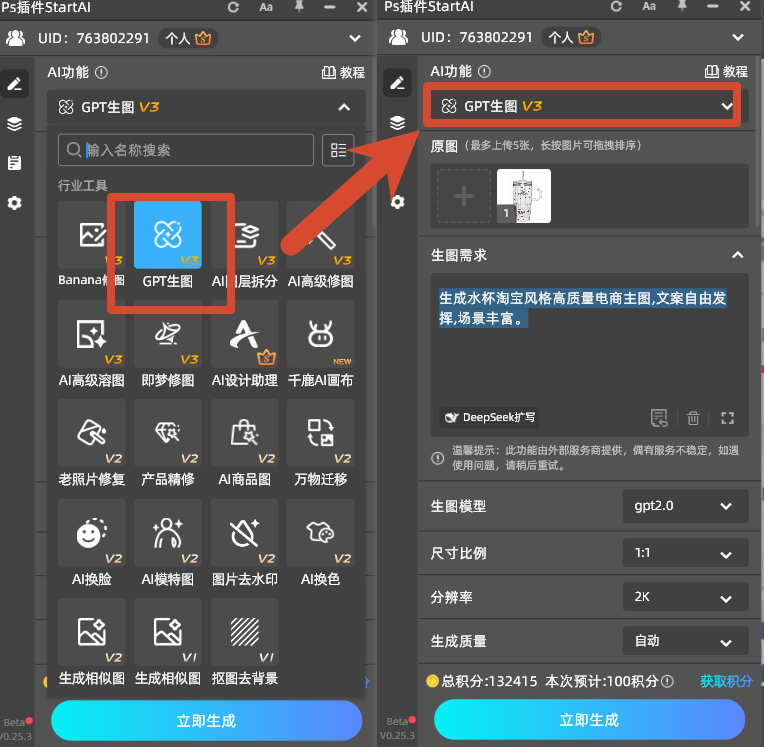Click the refresh icon in left panel title bar
This screenshot has width=764, height=747.
pos(233,7)
